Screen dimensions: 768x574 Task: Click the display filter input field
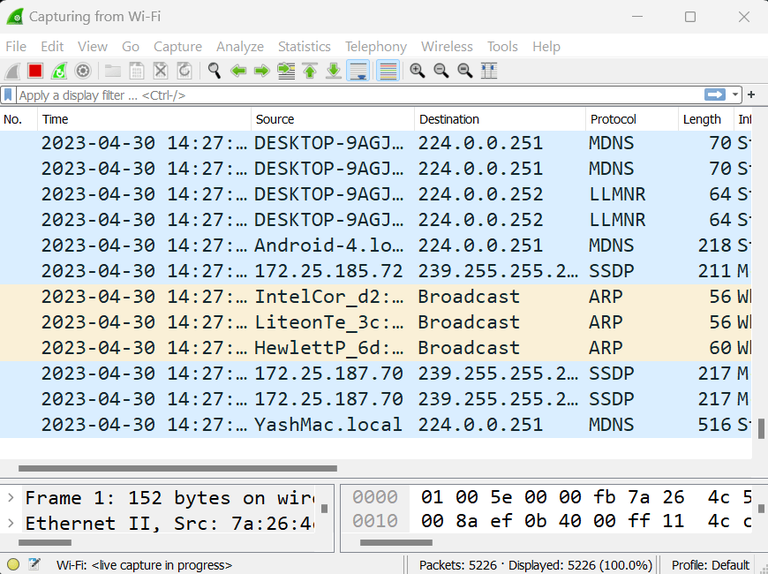pos(360,95)
